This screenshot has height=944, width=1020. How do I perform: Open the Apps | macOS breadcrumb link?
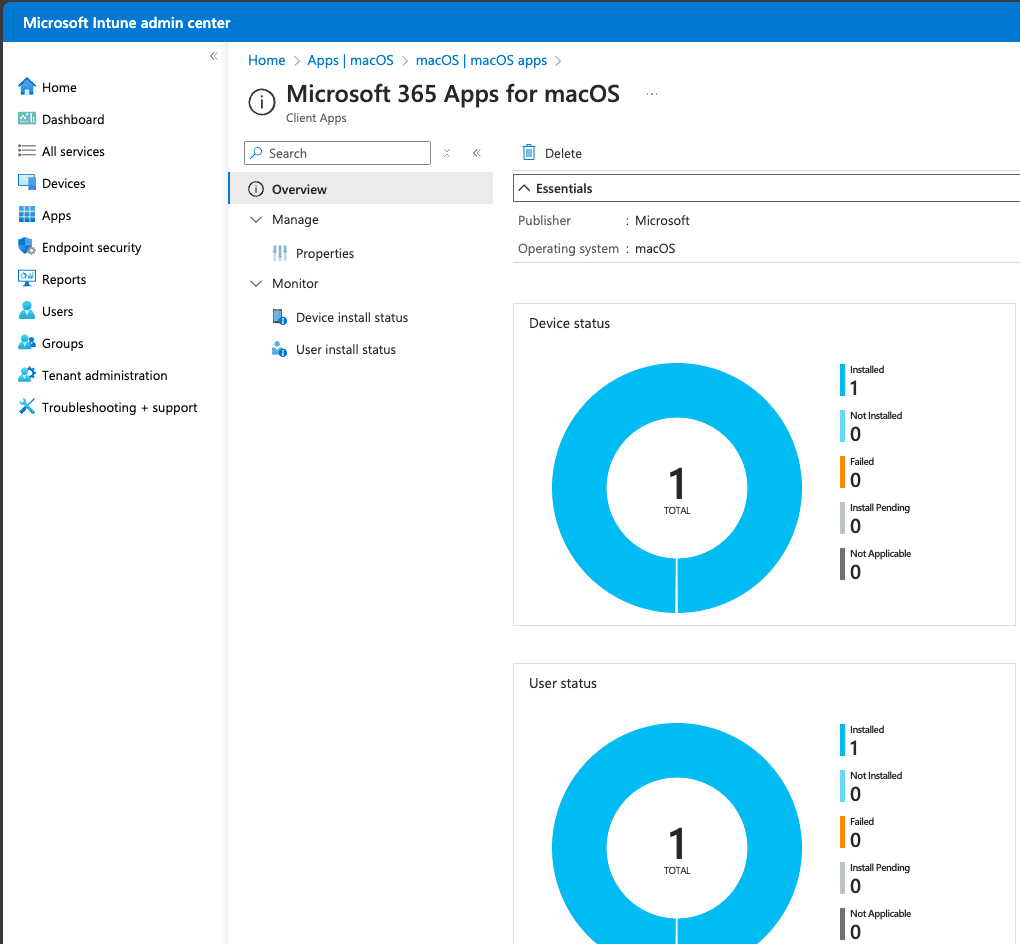(x=350, y=60)
